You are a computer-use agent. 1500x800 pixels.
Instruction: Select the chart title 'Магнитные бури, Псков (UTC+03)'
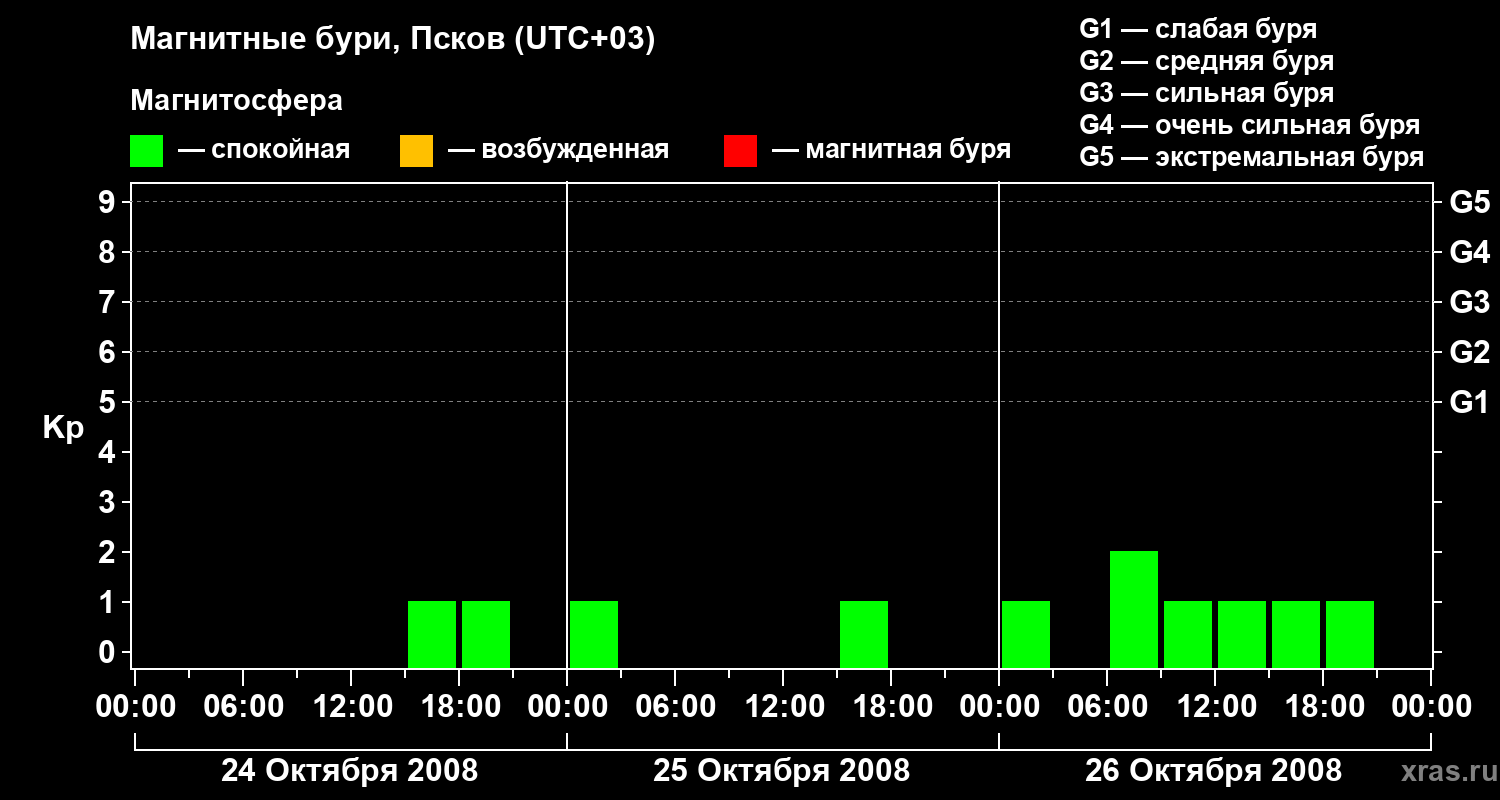(392, 40)
